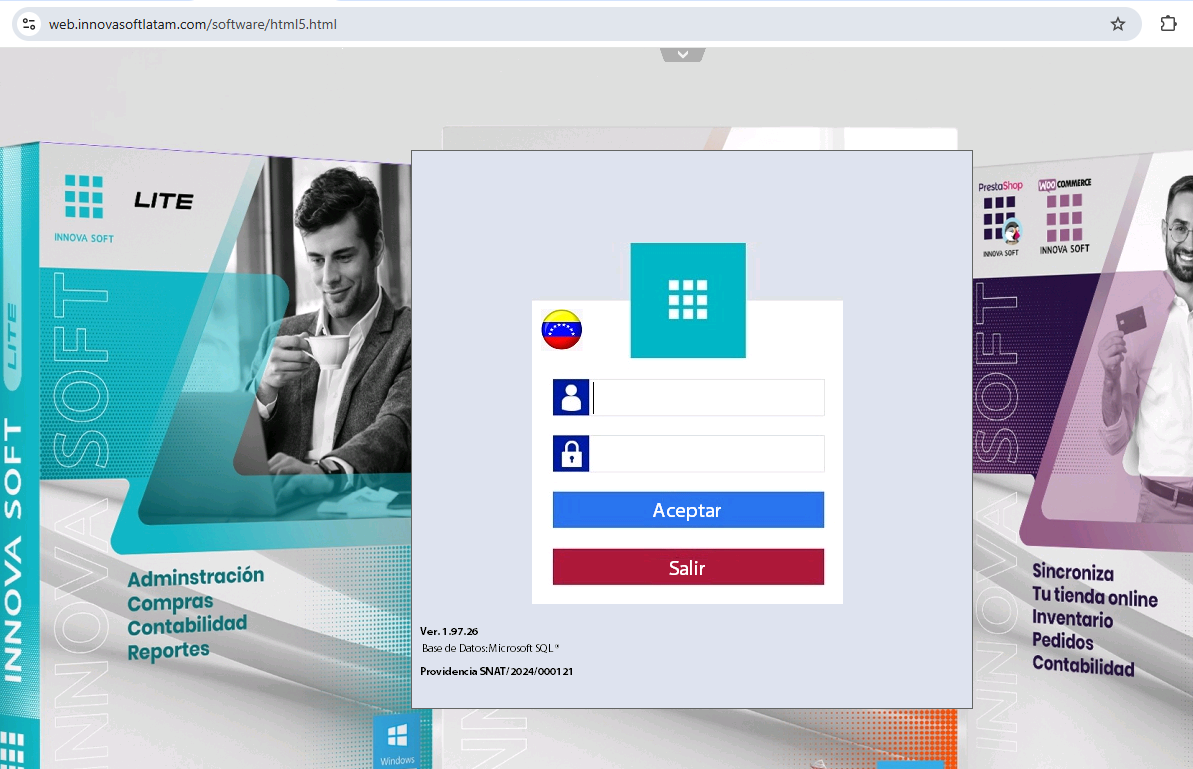This screenshot has height=769, width=1193.
Task: Open the browser extensions puzzle icon
Action: [x=1168, y=24]
